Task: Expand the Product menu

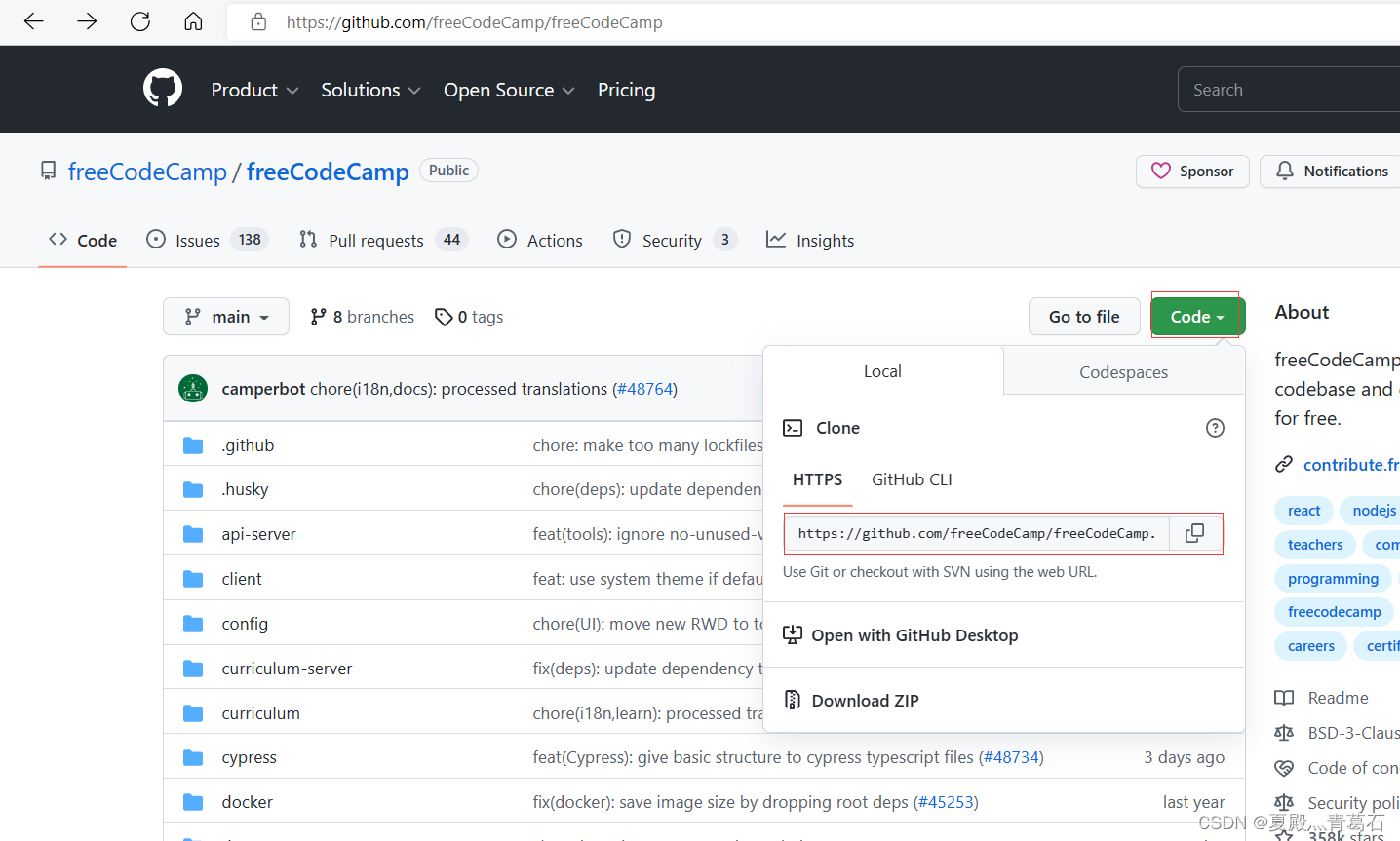Action: pyautogui.click(x=254, y=90)
